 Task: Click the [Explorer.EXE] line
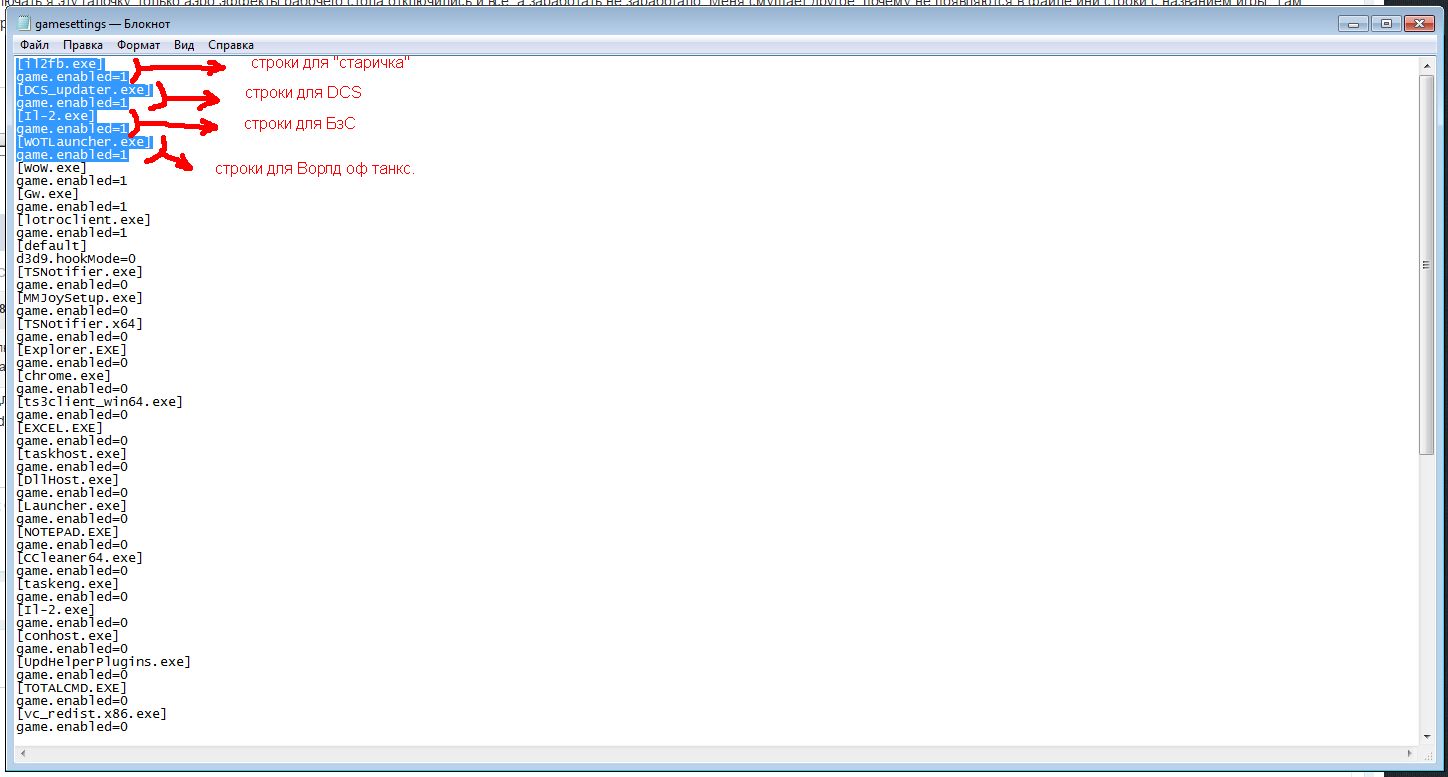coord(72,349)
